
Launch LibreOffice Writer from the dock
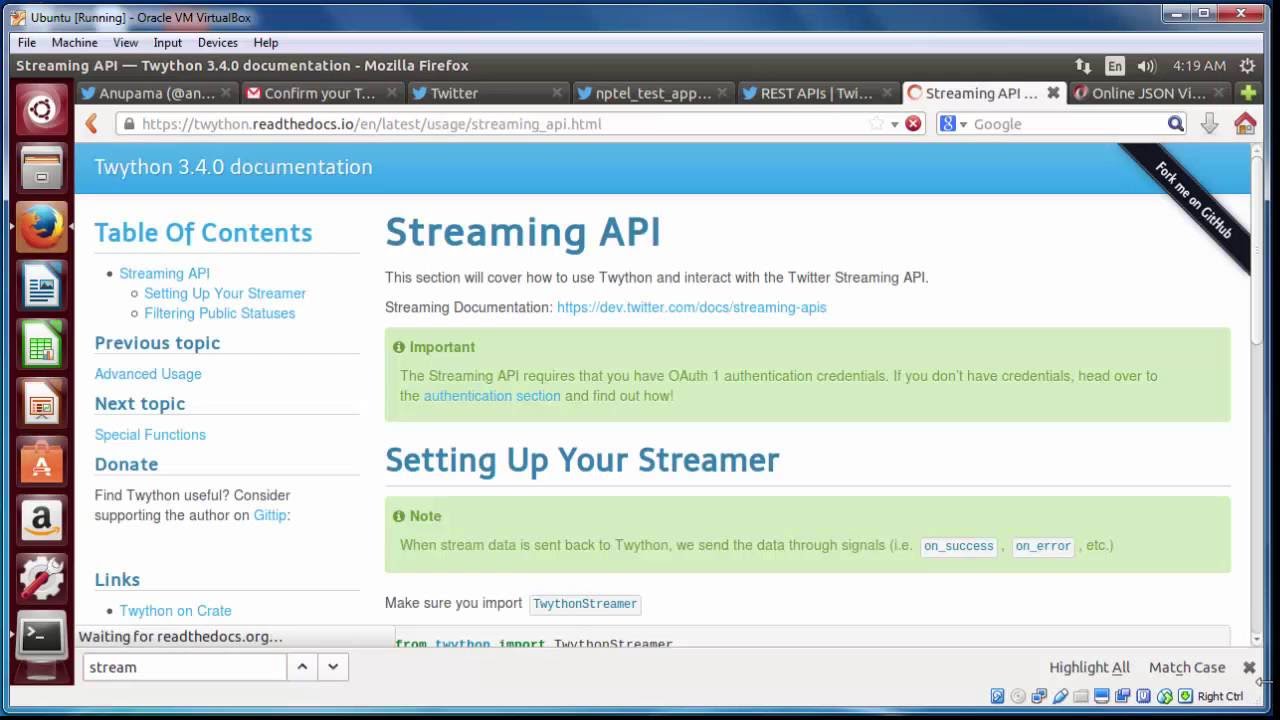[41, 288]
